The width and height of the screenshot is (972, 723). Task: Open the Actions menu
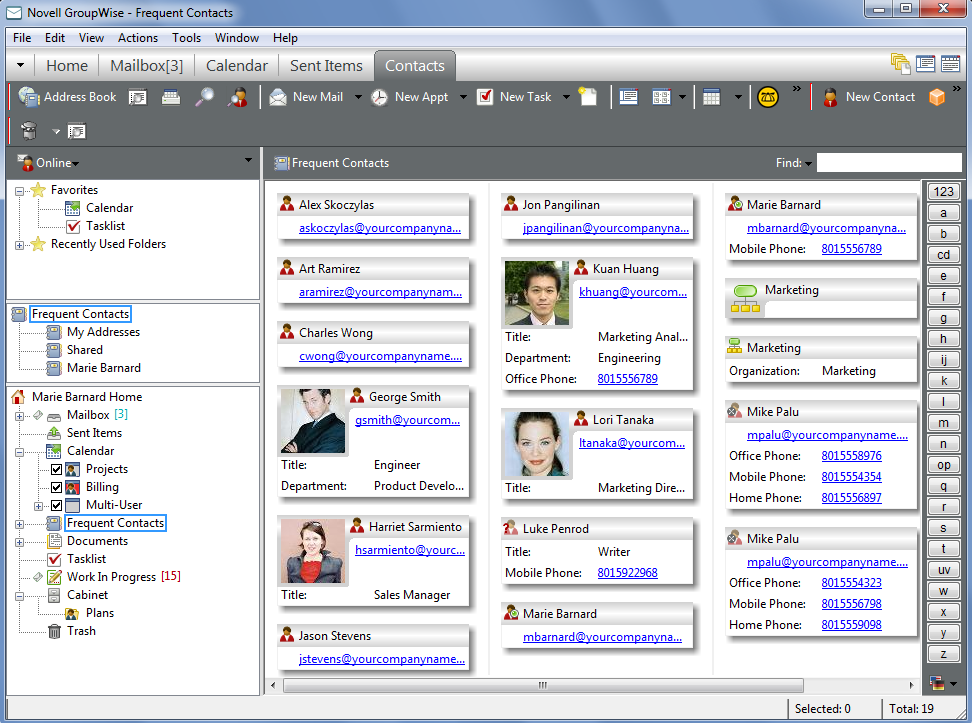tap(138, 38)
